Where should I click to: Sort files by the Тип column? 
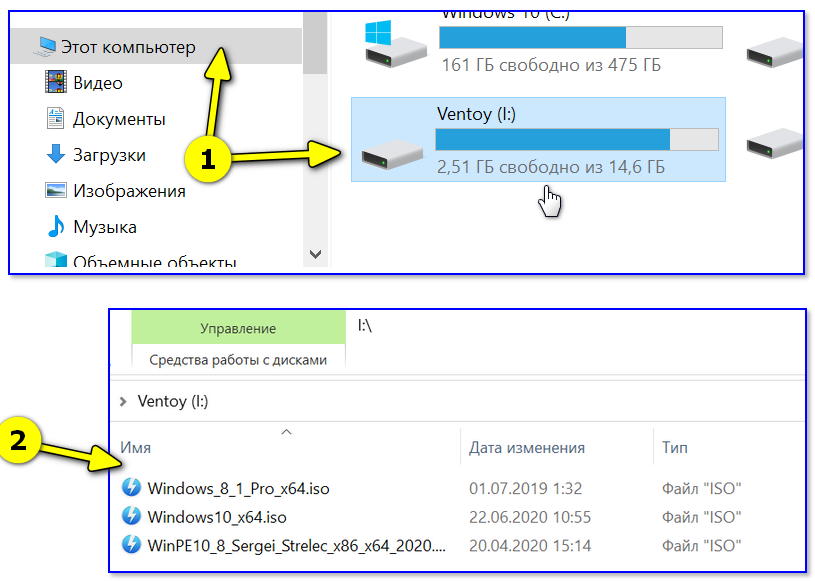point(675,448)
